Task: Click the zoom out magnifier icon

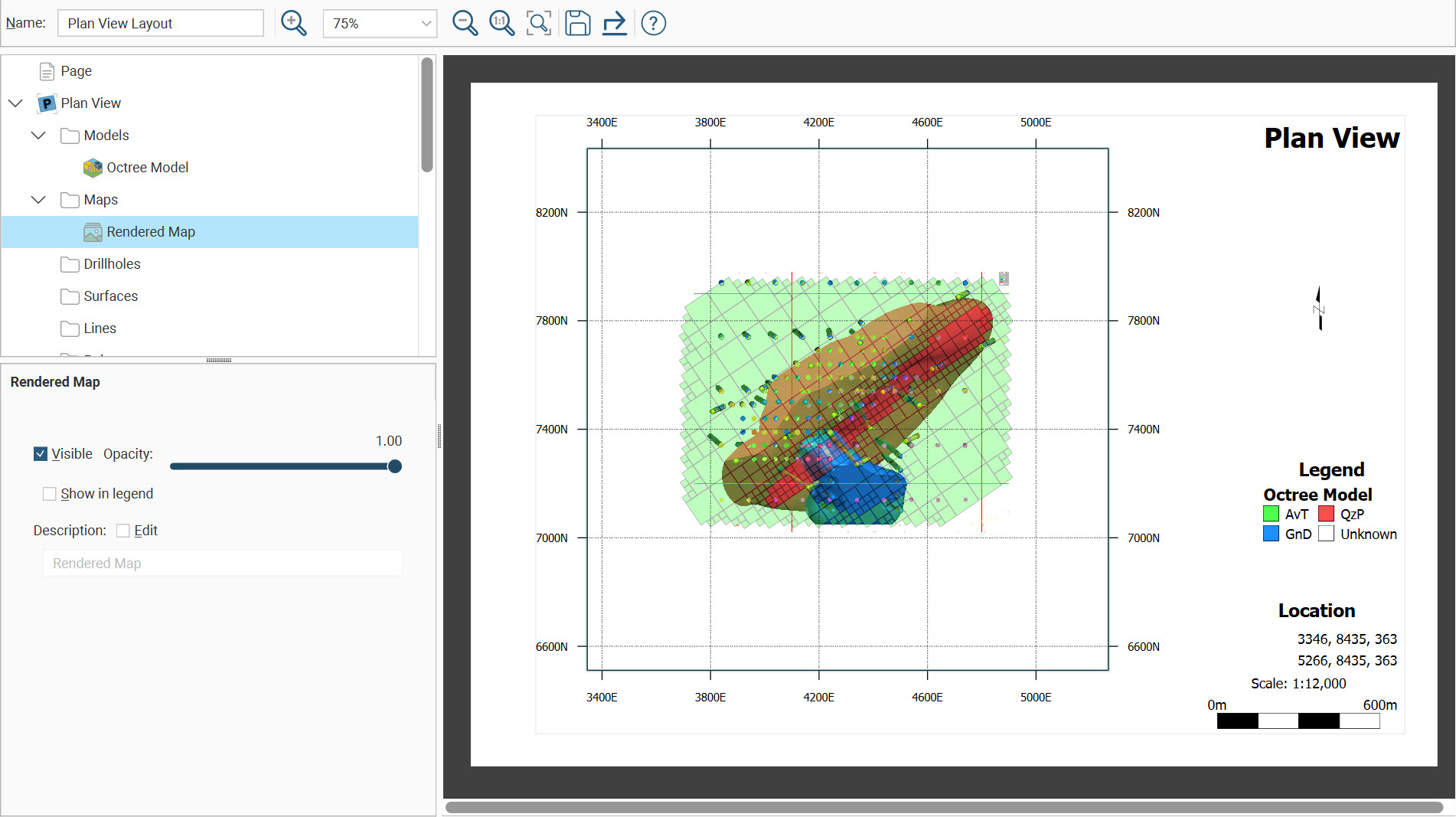Action: click(x=465, y=23)
